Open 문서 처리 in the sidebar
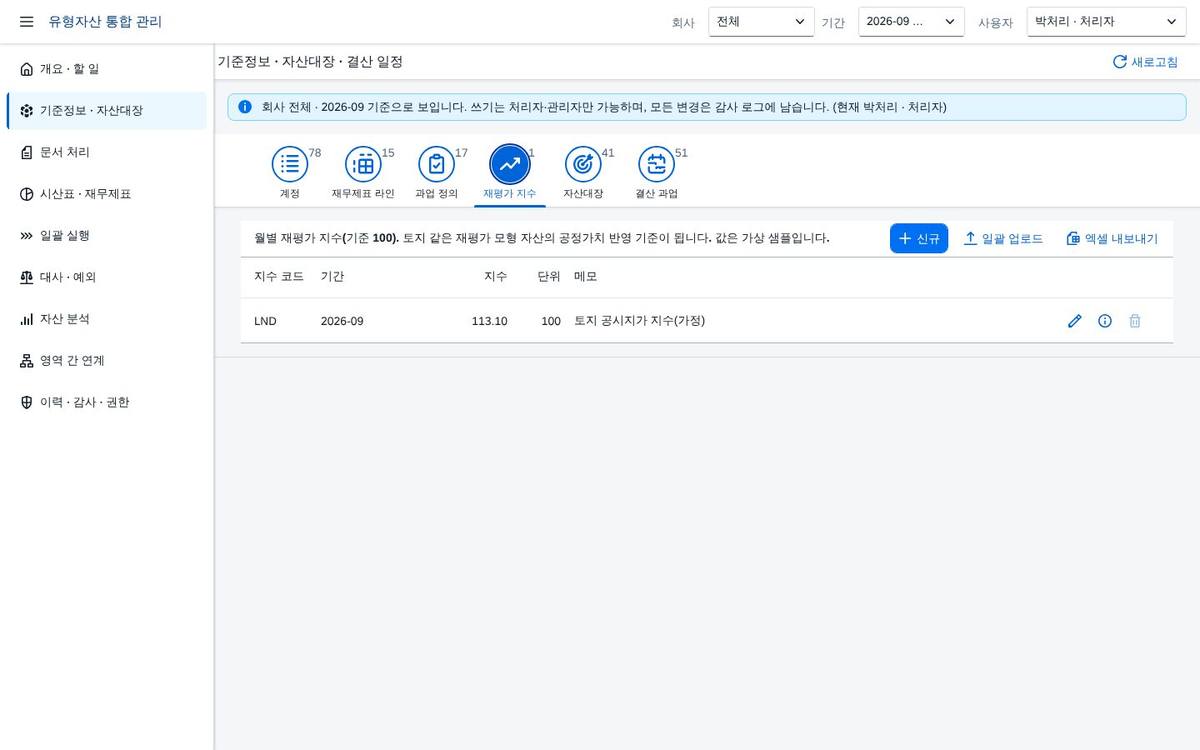Image resolution: width=1200 pixels, height=750 pixels. point(107,152)
